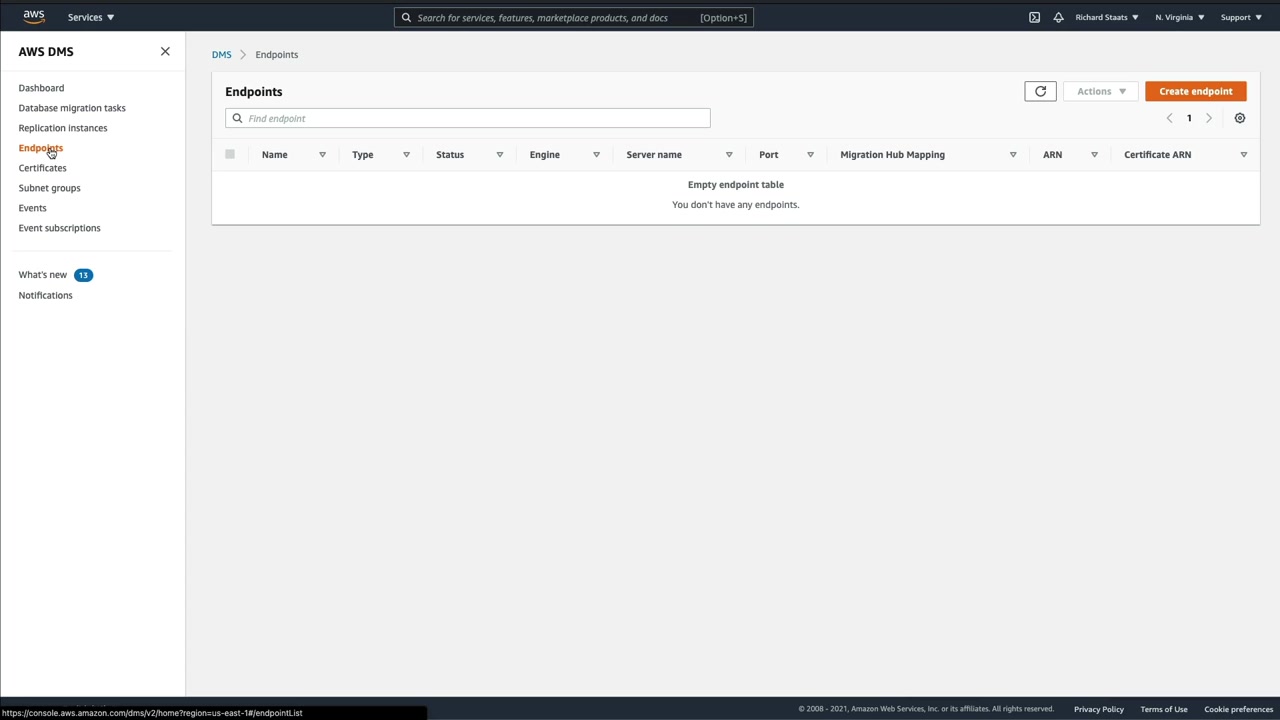Viewport: 1280px width, 720px height.
Task: Sort by Migration Hub Mapping arrow
Action: (1013, 155)
